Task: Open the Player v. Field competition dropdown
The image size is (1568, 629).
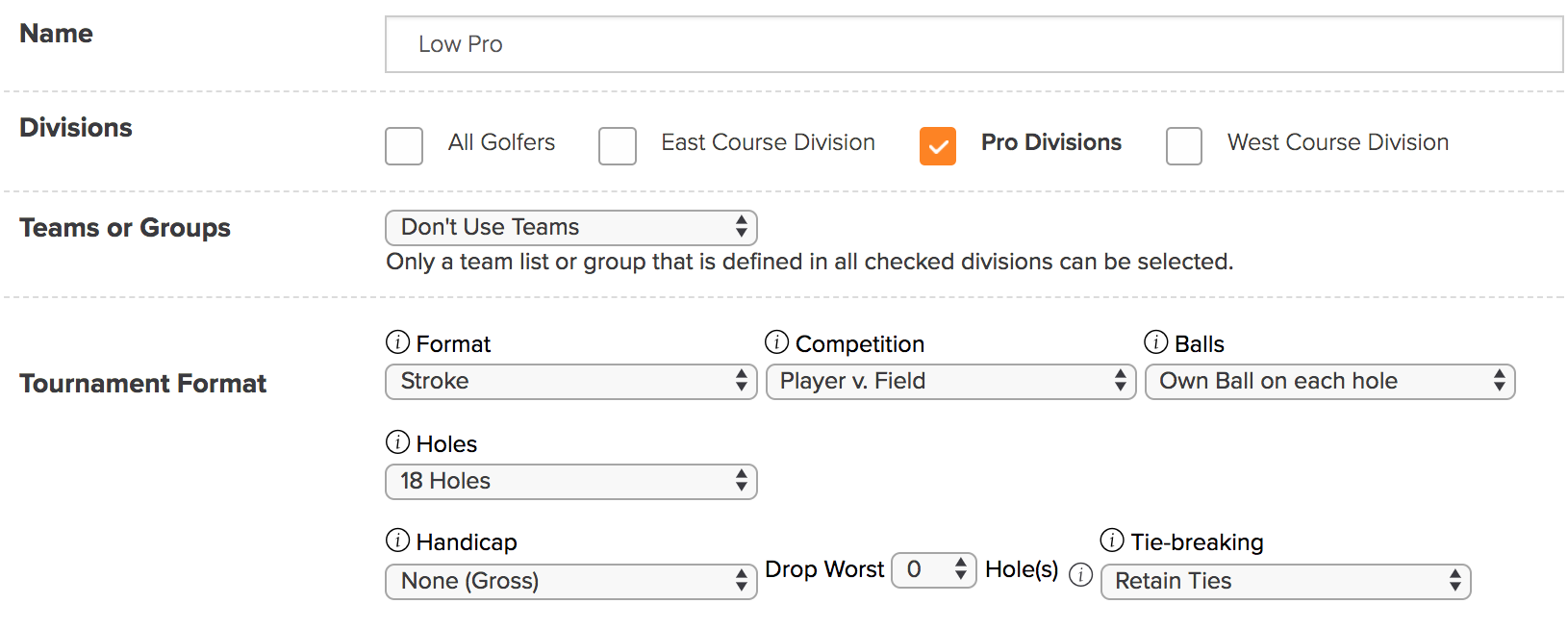Action: (x=951, y=382)
